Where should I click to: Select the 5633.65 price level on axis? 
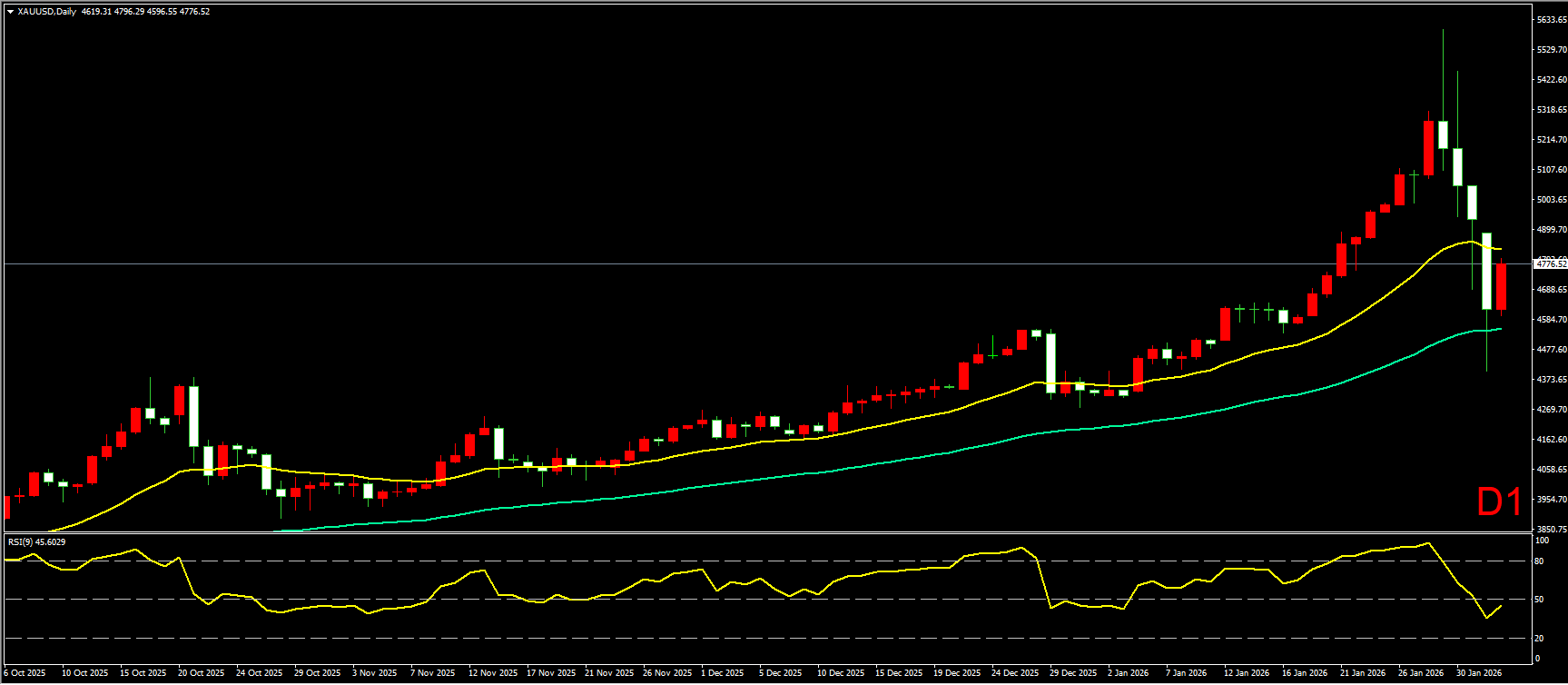coord(1551,20)
